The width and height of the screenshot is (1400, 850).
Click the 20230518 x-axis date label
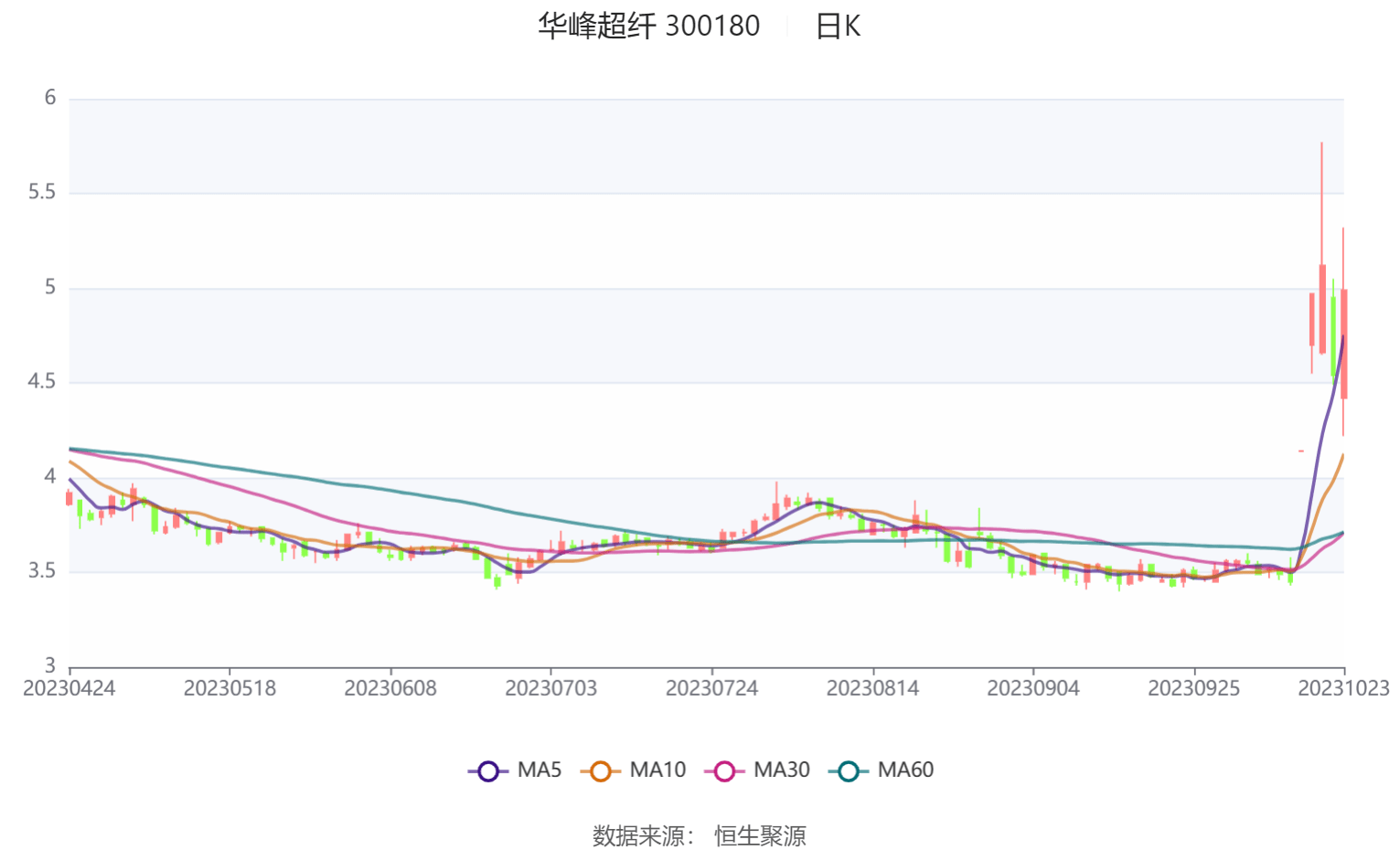[230, 688]
